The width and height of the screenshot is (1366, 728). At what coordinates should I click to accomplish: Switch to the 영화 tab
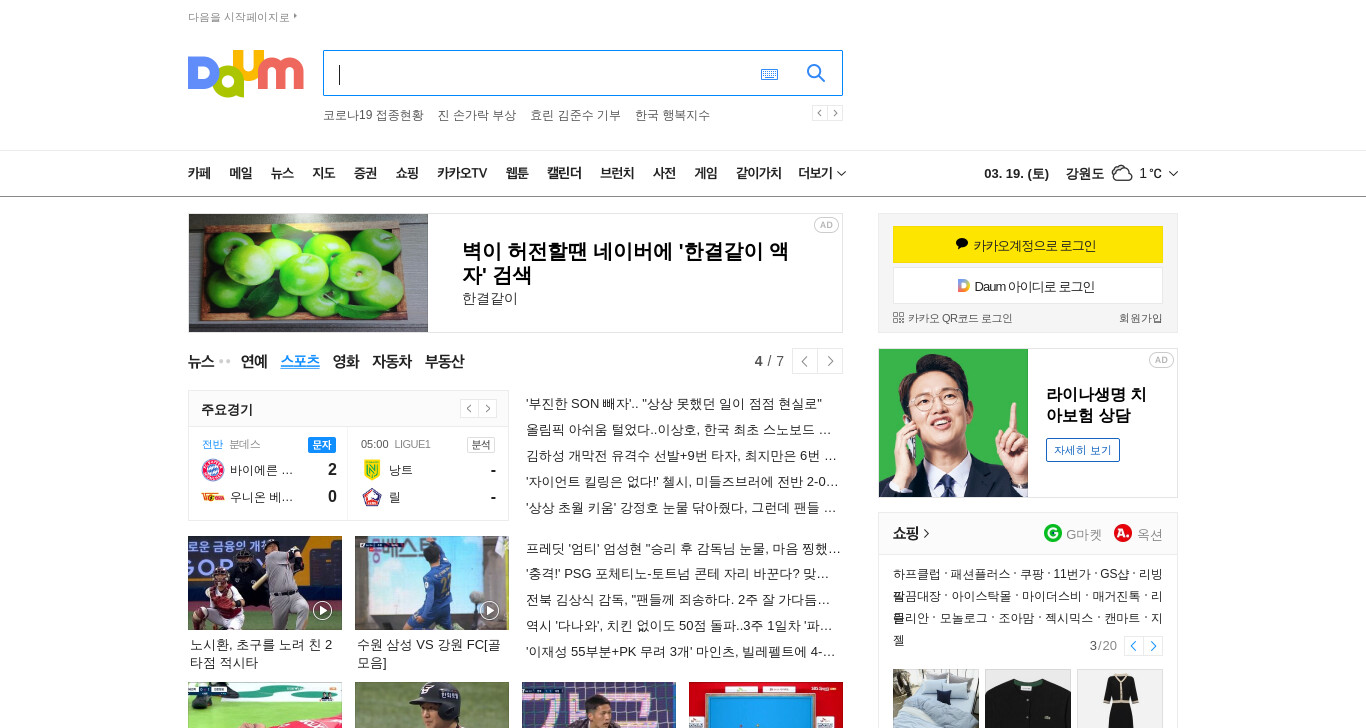click(346, 361)
